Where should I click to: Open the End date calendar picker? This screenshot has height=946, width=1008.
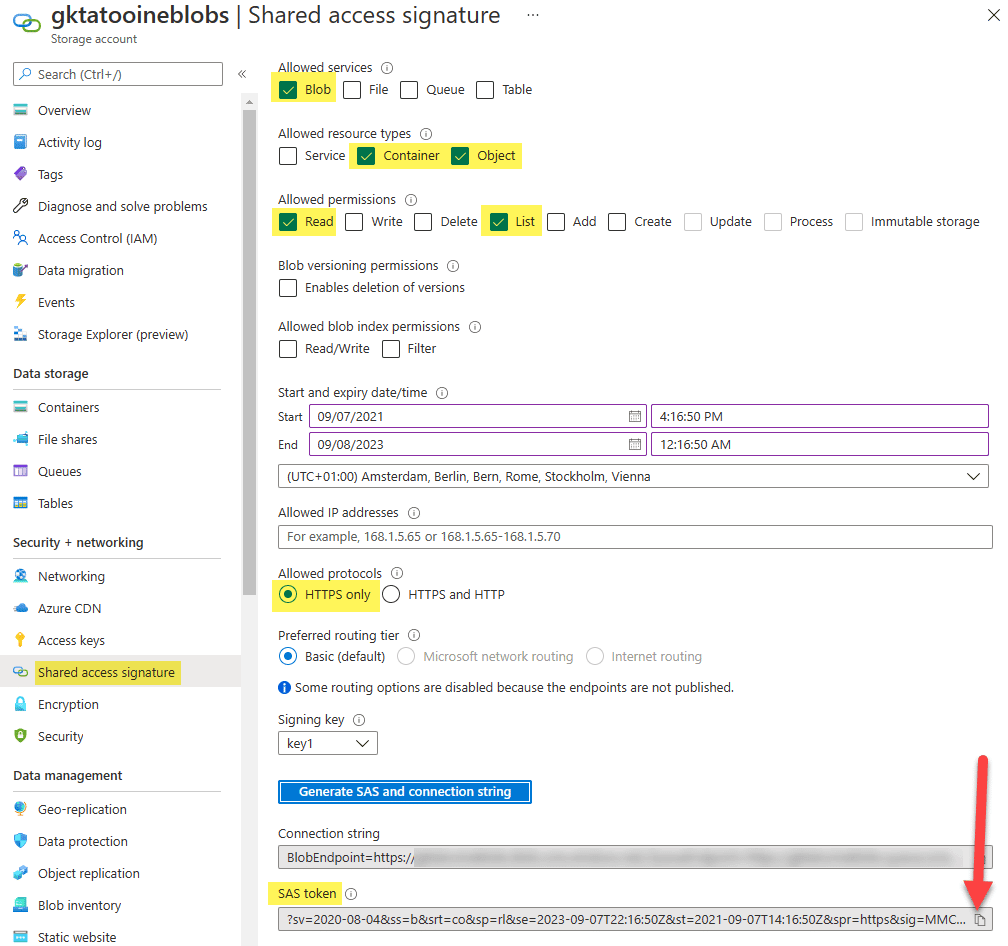634,444
